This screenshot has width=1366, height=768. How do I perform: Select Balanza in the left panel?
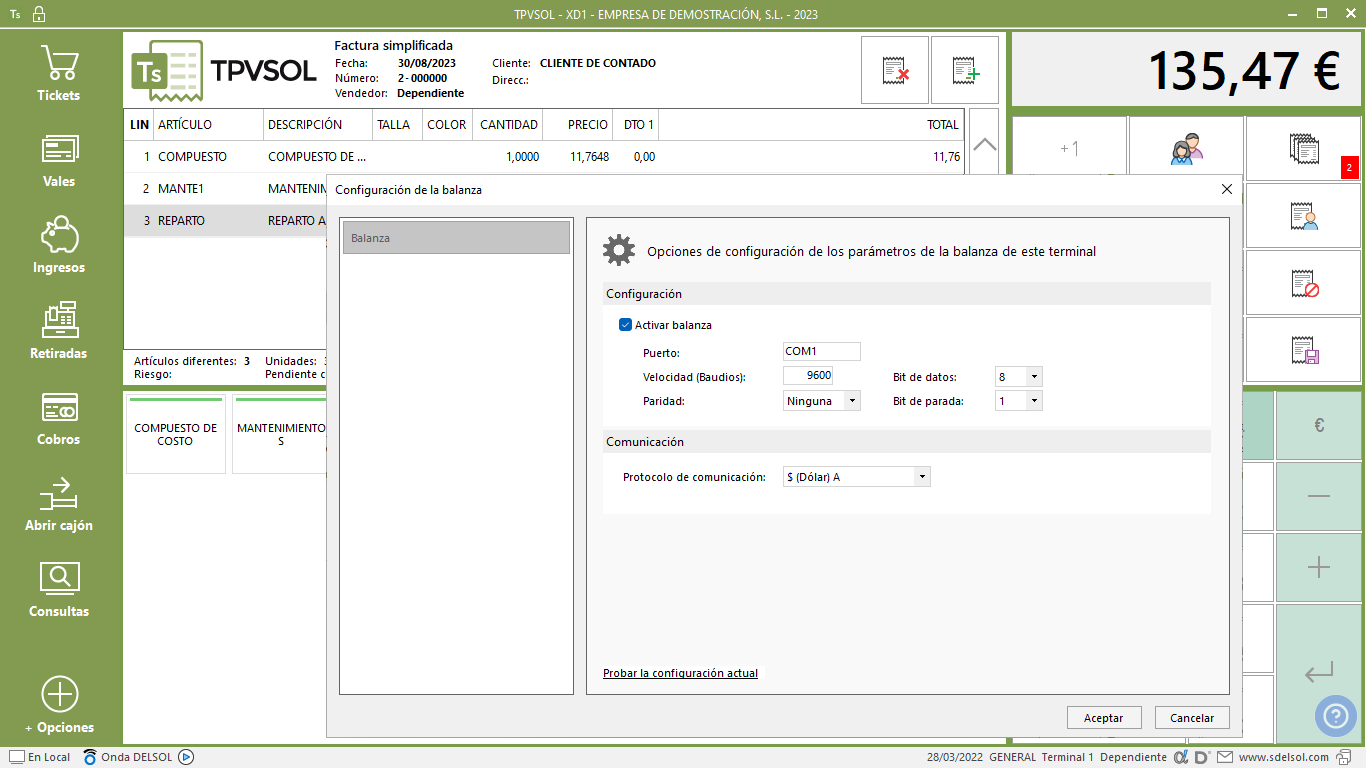click(456, 238)
